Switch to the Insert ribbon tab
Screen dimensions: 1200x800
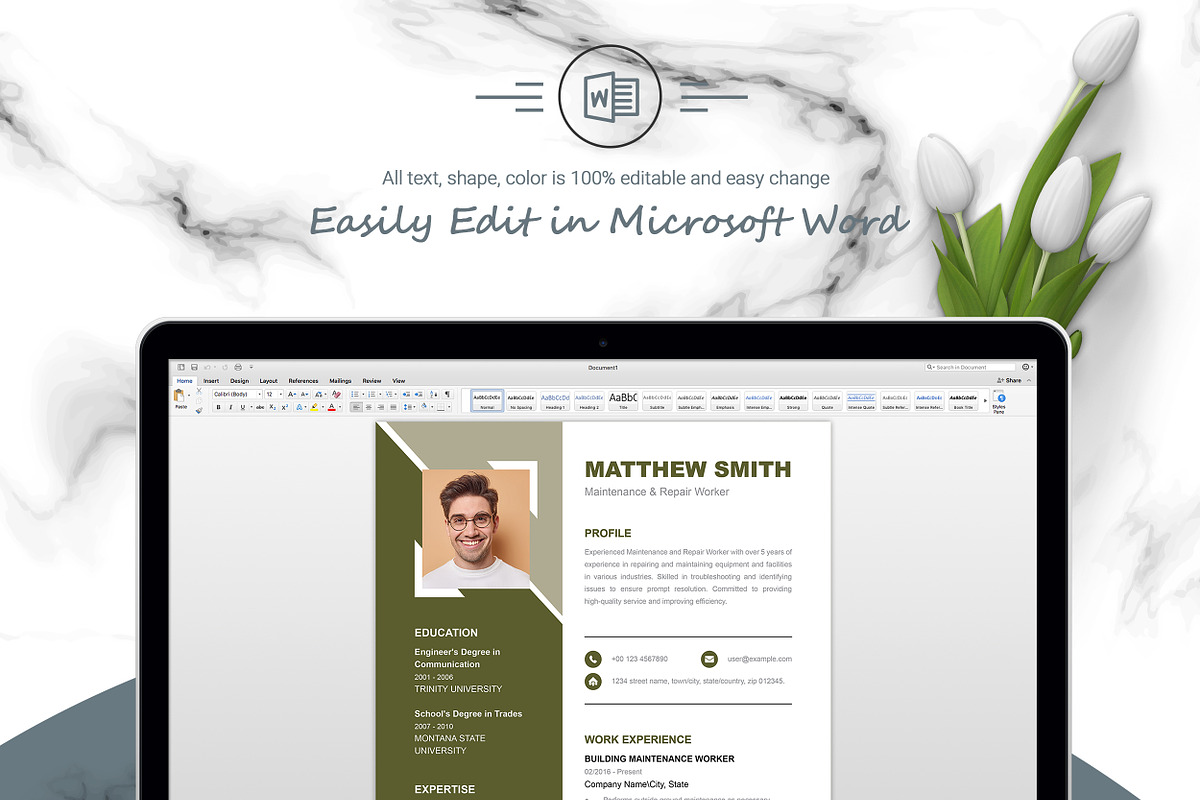pos(211,381)
